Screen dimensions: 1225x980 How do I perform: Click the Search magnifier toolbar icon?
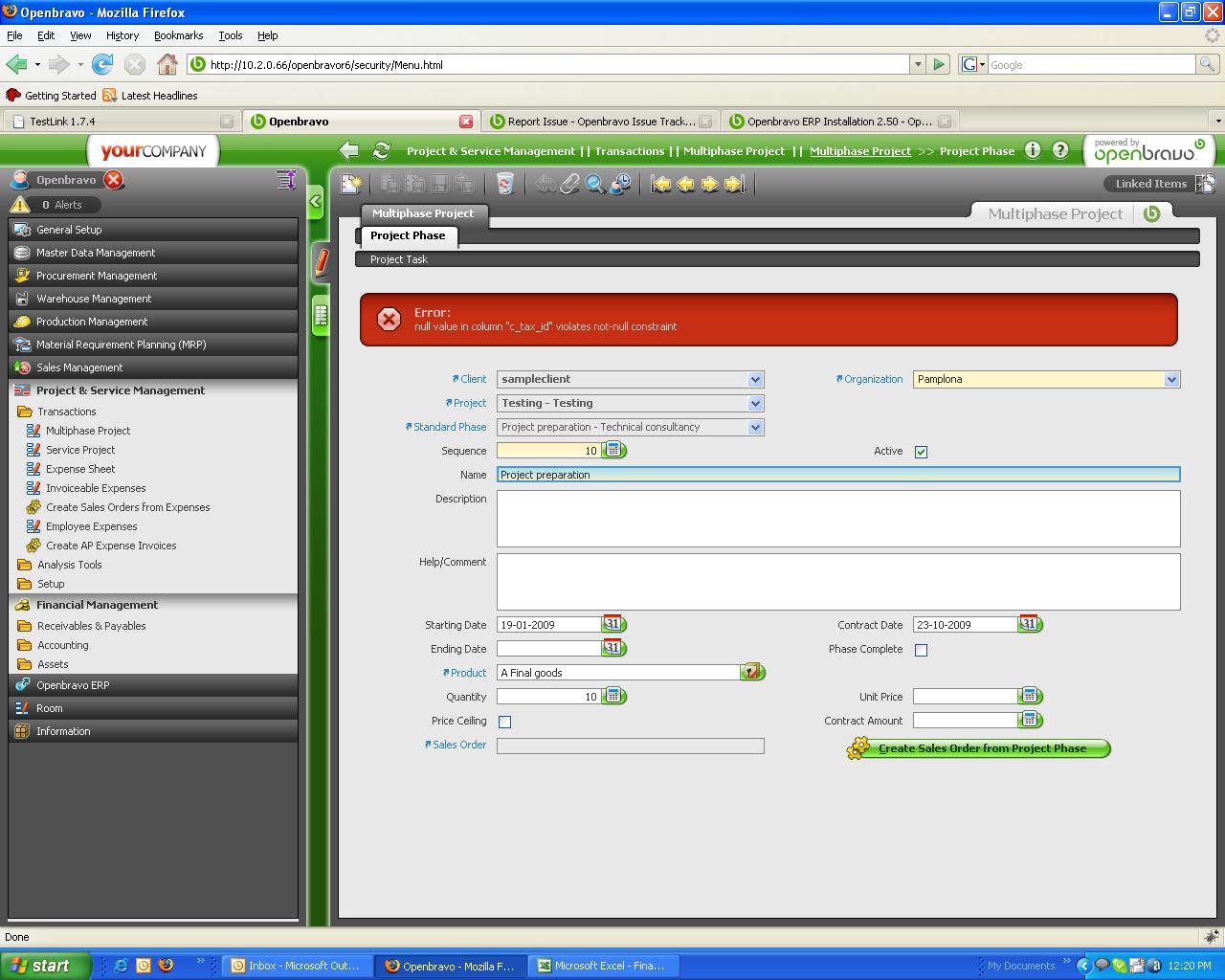pyautogui.click(x=594, y=184)
